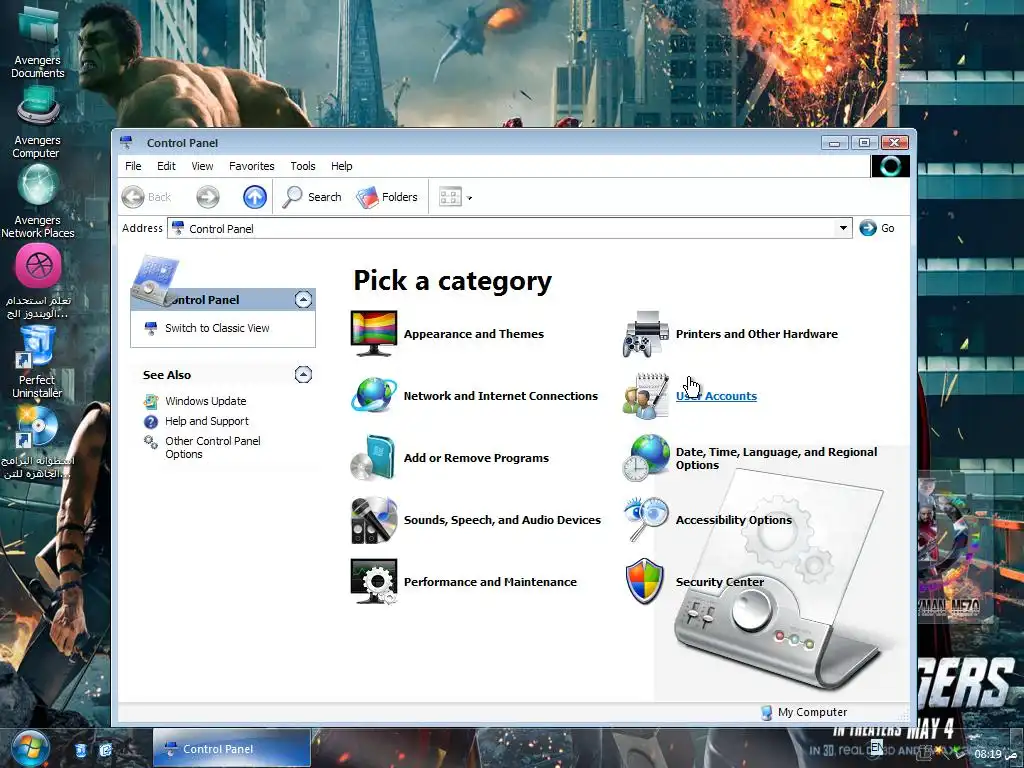Click the Network and Internet Connections globe icon

tap(374, 395)
